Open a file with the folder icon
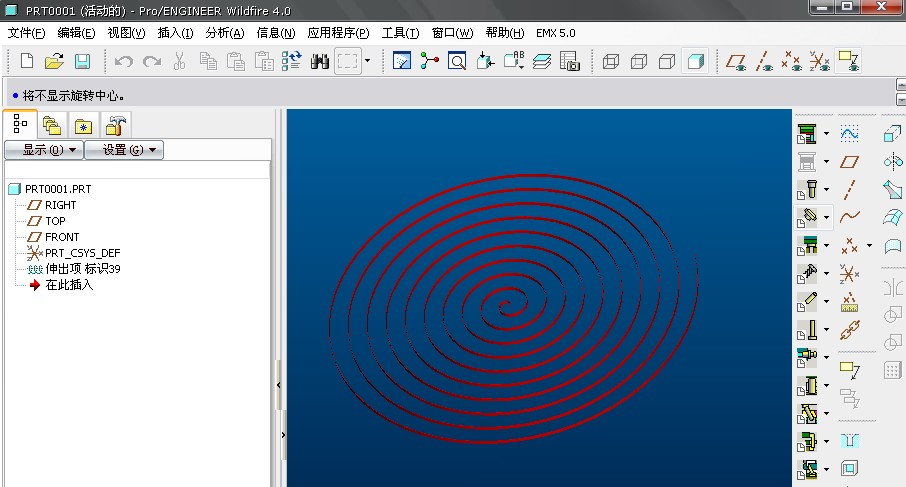Image resolution: width=906 pixels, height=487 pixels. [54, 61]
